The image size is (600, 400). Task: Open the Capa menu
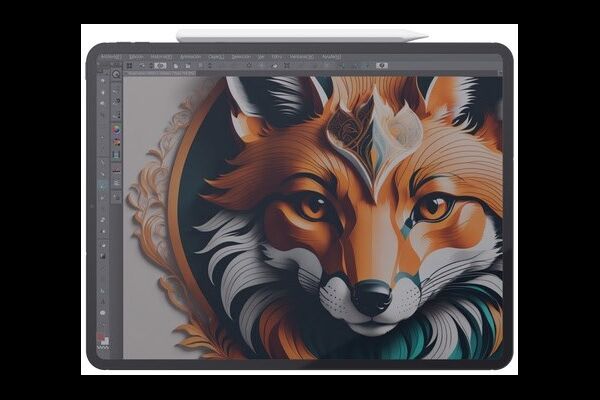[x=216, y=57]
